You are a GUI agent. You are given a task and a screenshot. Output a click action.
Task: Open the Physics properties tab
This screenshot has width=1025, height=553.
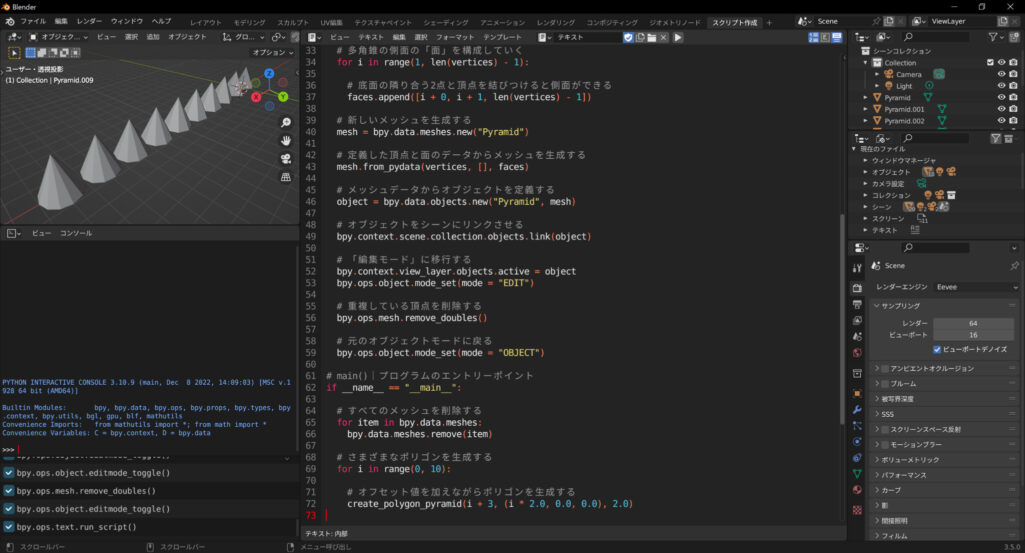(857, 442)
